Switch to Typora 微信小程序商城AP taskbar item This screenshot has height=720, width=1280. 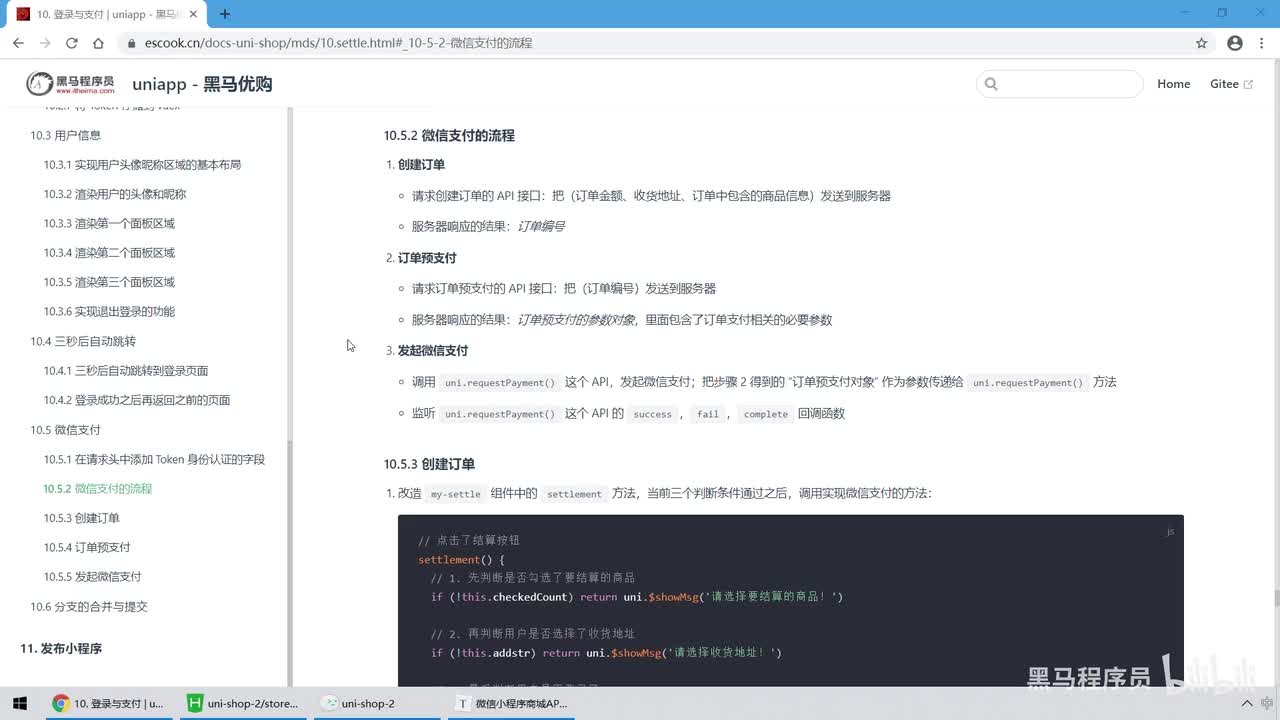510,703
